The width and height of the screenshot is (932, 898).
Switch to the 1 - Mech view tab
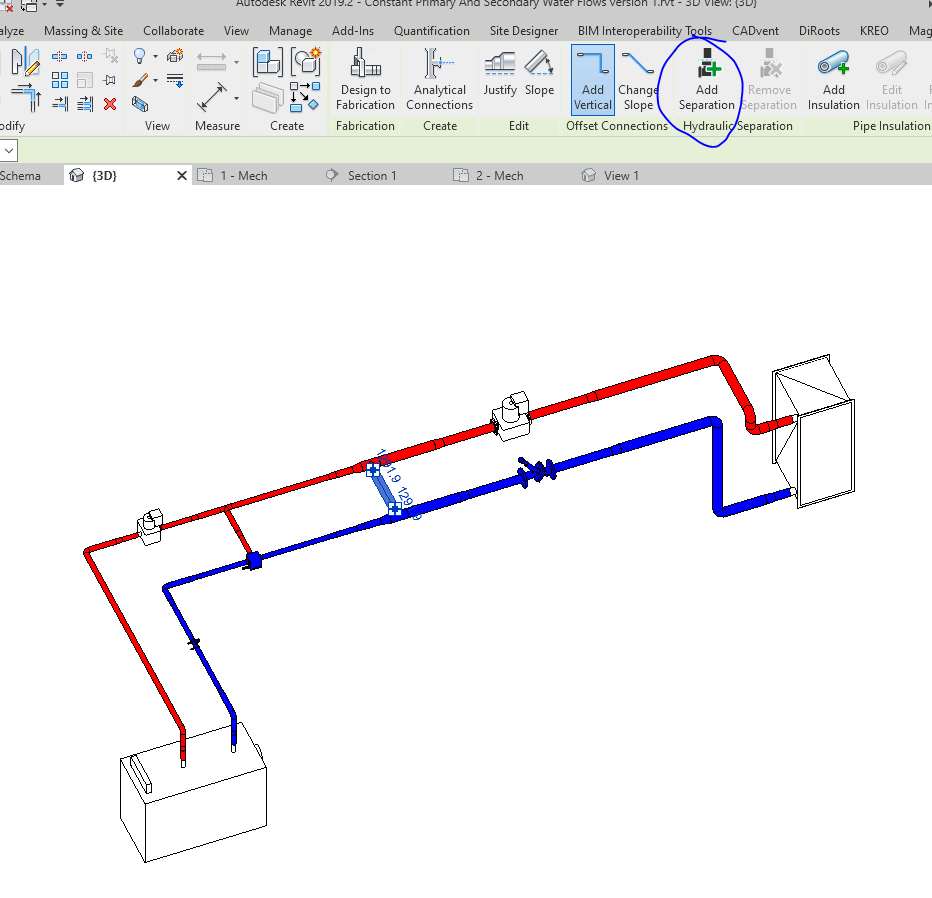coord(240,175)
